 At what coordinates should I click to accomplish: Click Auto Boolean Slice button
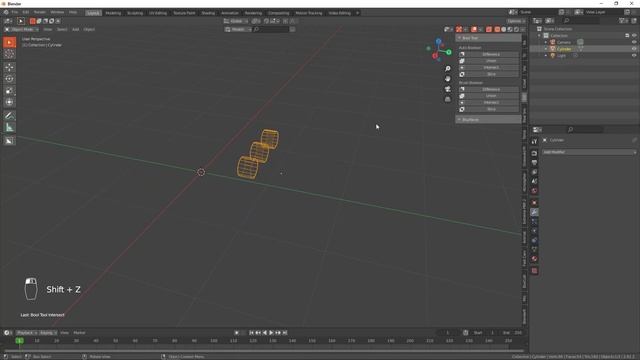click(x=488, y=74)
